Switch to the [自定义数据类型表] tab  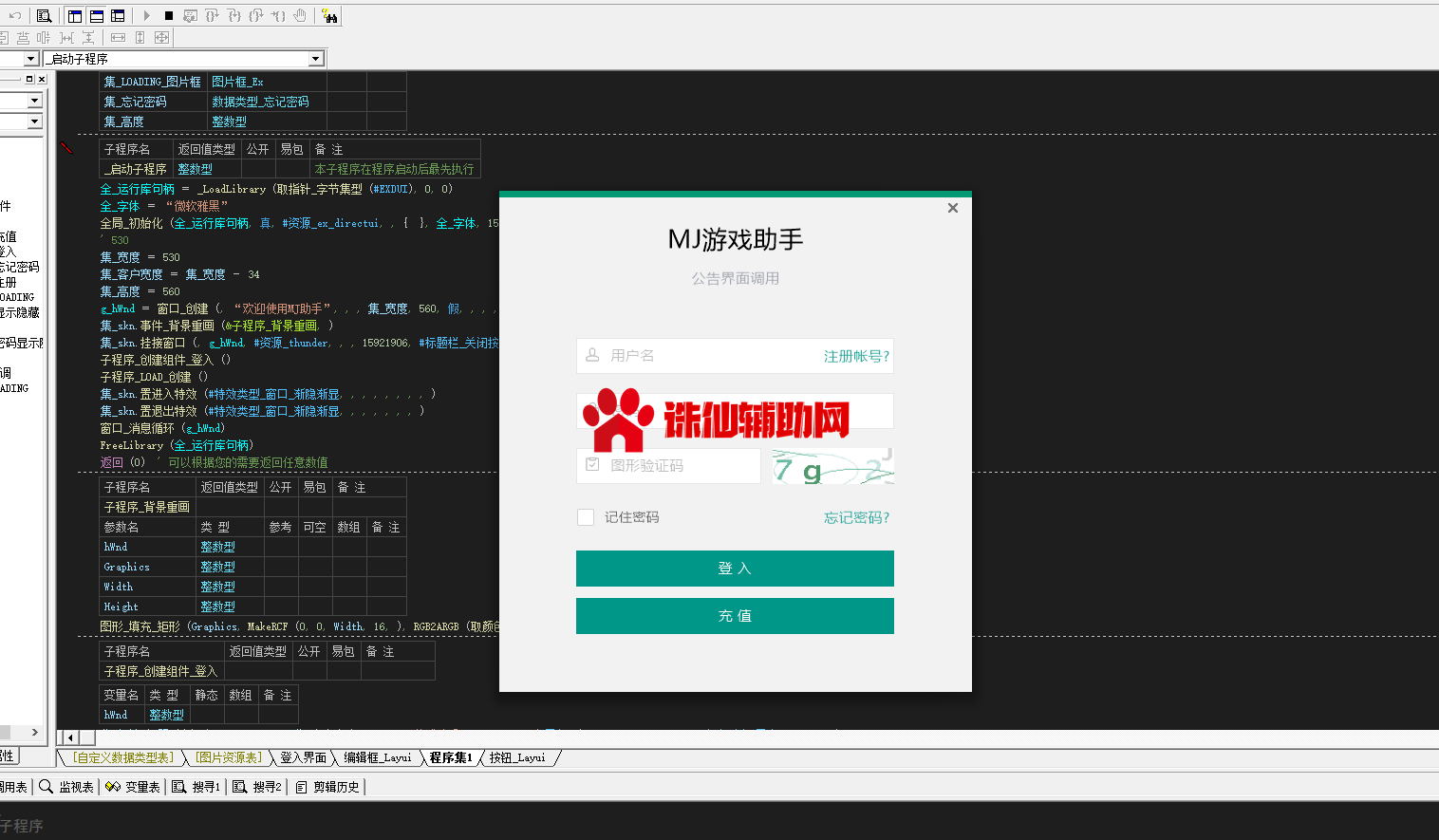click(123, 757)
